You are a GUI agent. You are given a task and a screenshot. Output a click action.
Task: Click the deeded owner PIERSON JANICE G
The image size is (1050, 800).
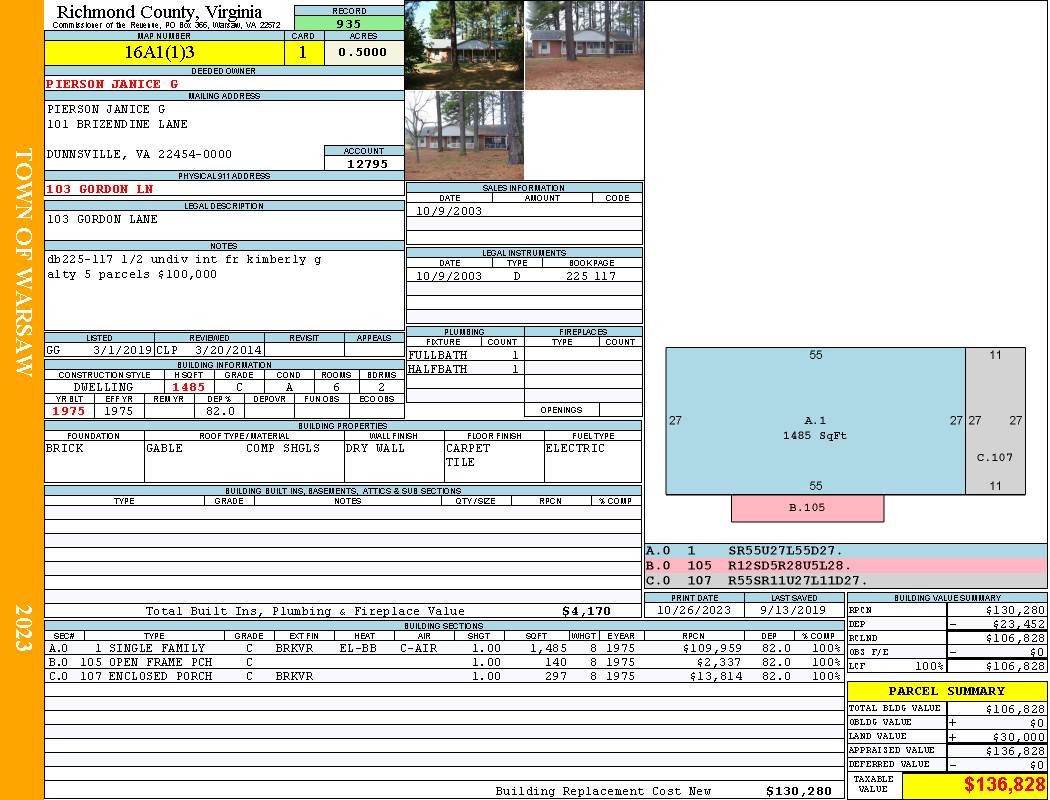112,84
